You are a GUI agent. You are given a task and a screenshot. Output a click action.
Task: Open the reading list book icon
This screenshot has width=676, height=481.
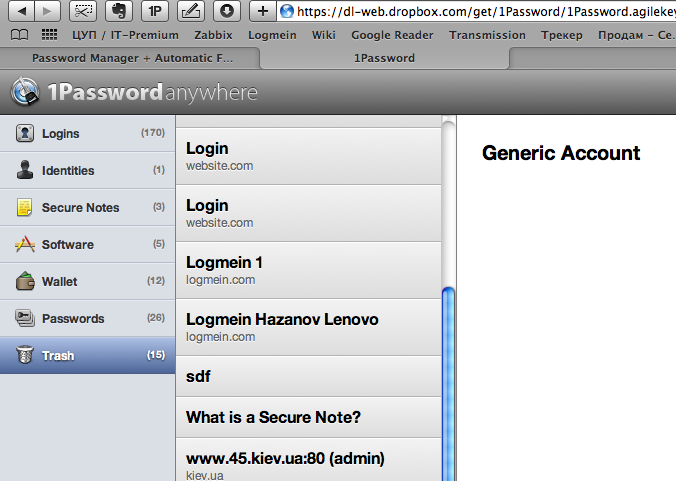19,35
